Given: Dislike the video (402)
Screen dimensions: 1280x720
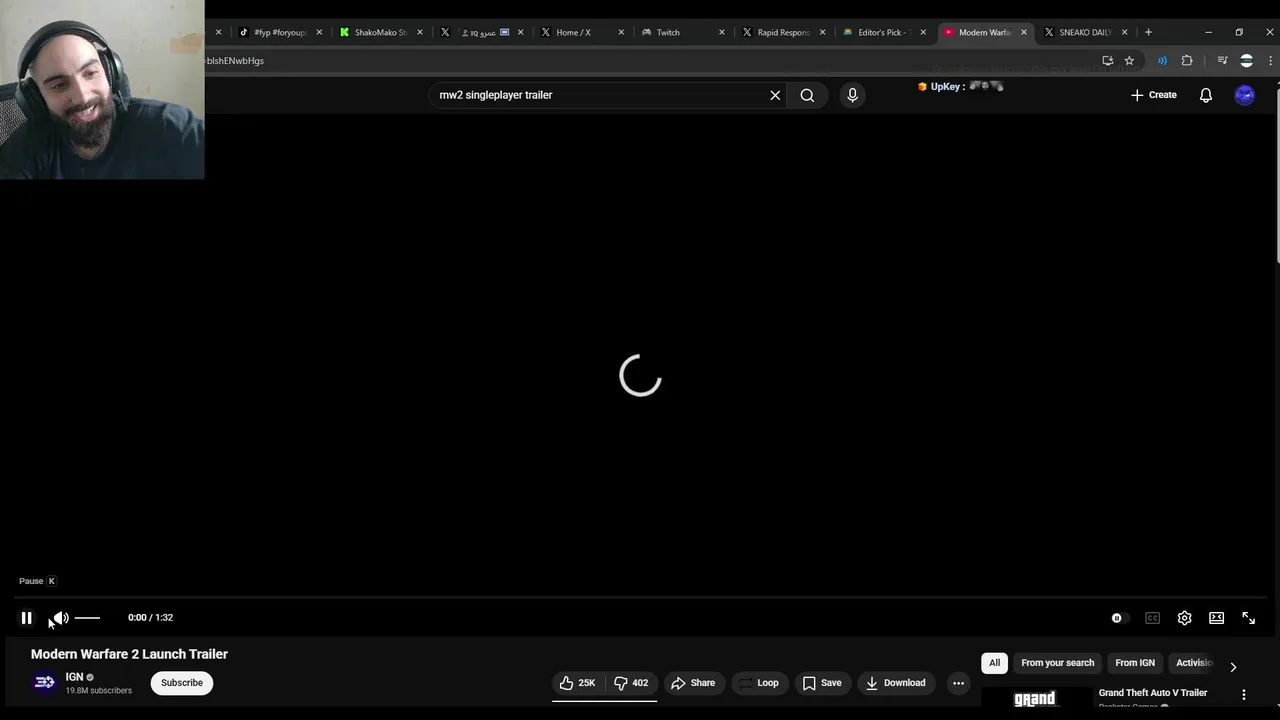Looking at the screenshot, I should (631, 683).
